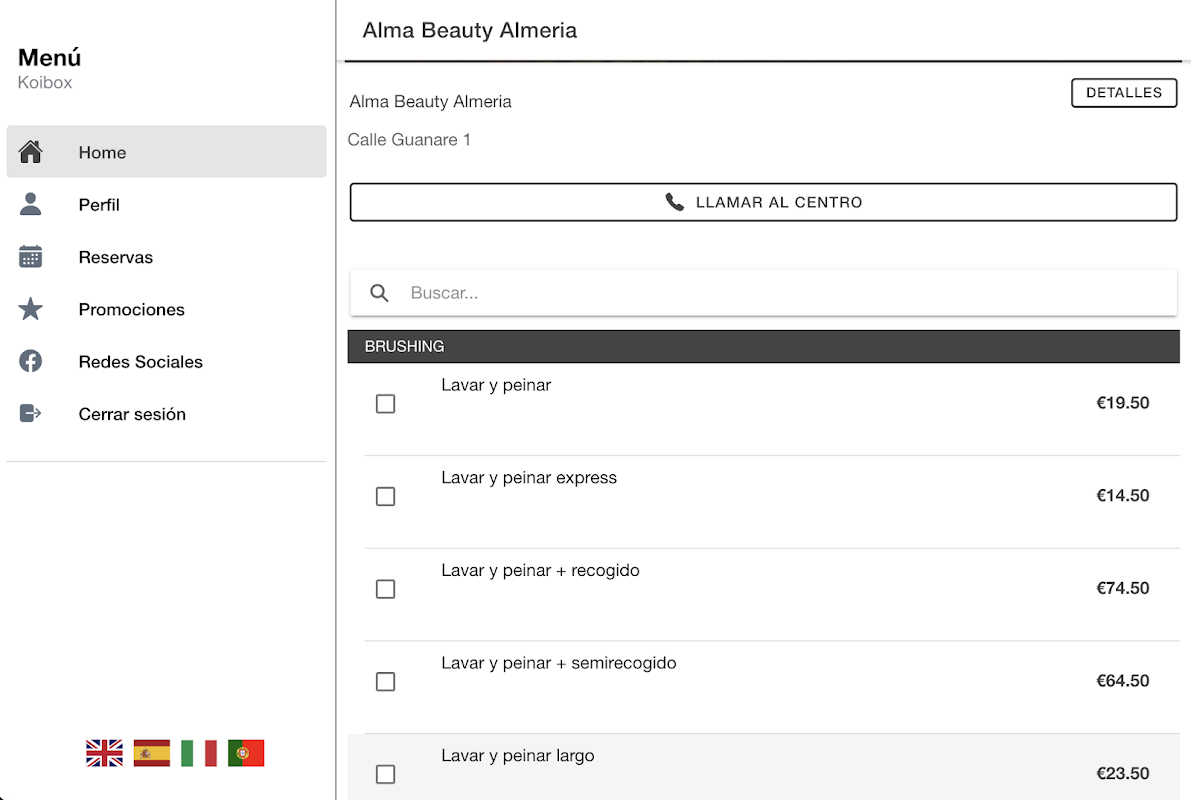Select the Lavar y peinar largo checkbox
This screenshot has width=1191, height=800.
[x=386, y=774]
